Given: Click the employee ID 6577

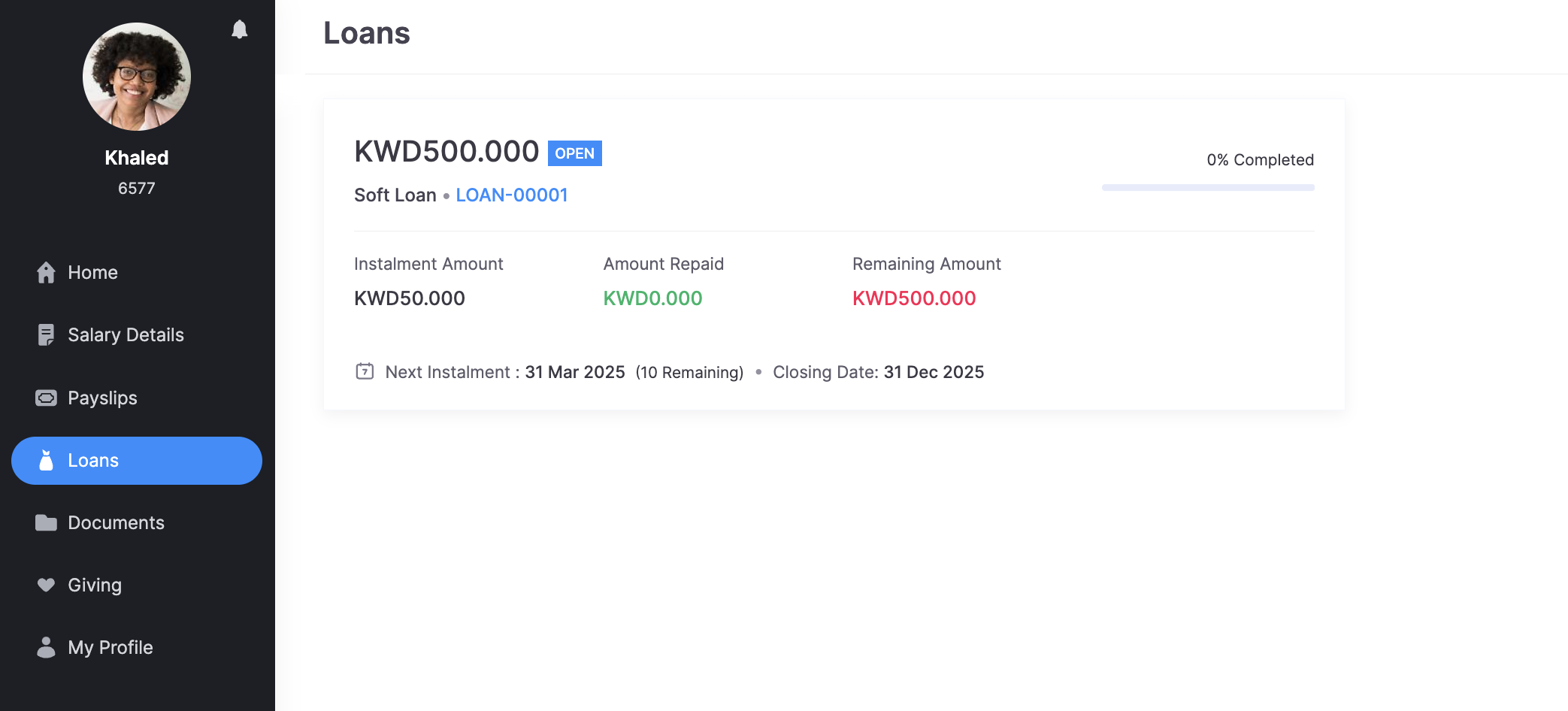Looking at the screenshot, I should pyautogui.click(x=137, y=189).
